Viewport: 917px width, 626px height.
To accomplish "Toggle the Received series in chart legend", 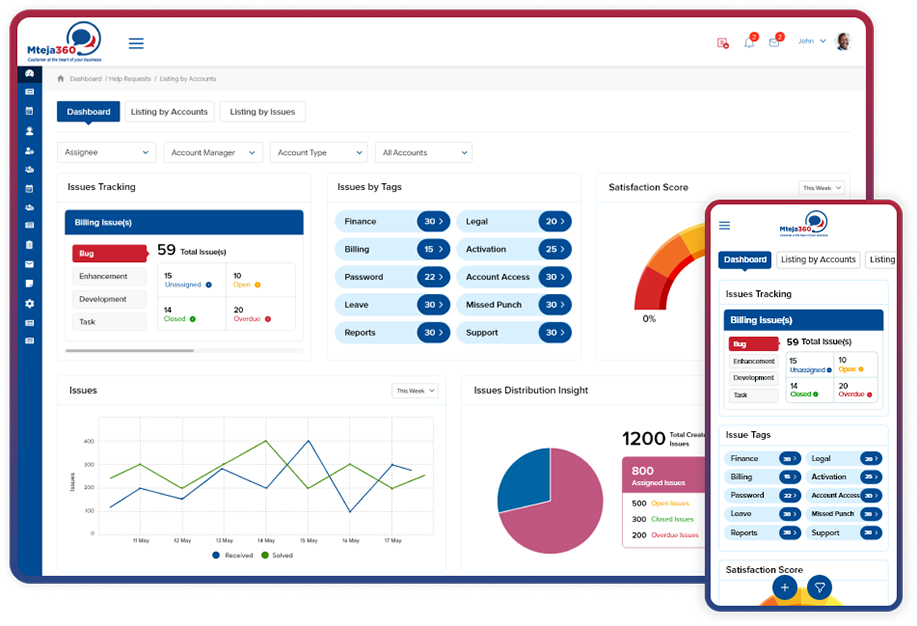I will point(232,555).
